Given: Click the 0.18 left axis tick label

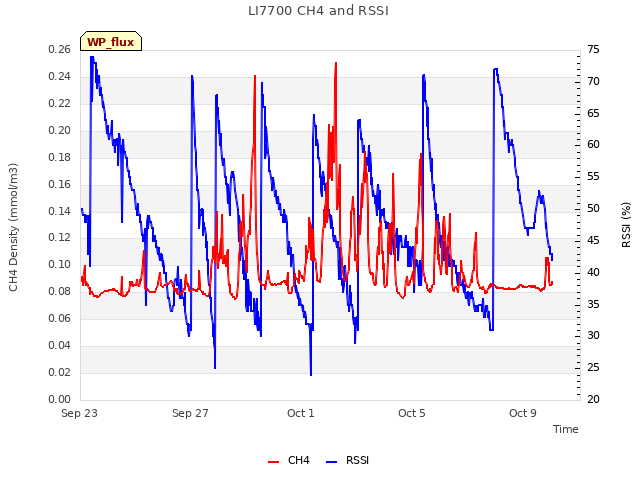Looking at the screenshot, I should (60, 157).
